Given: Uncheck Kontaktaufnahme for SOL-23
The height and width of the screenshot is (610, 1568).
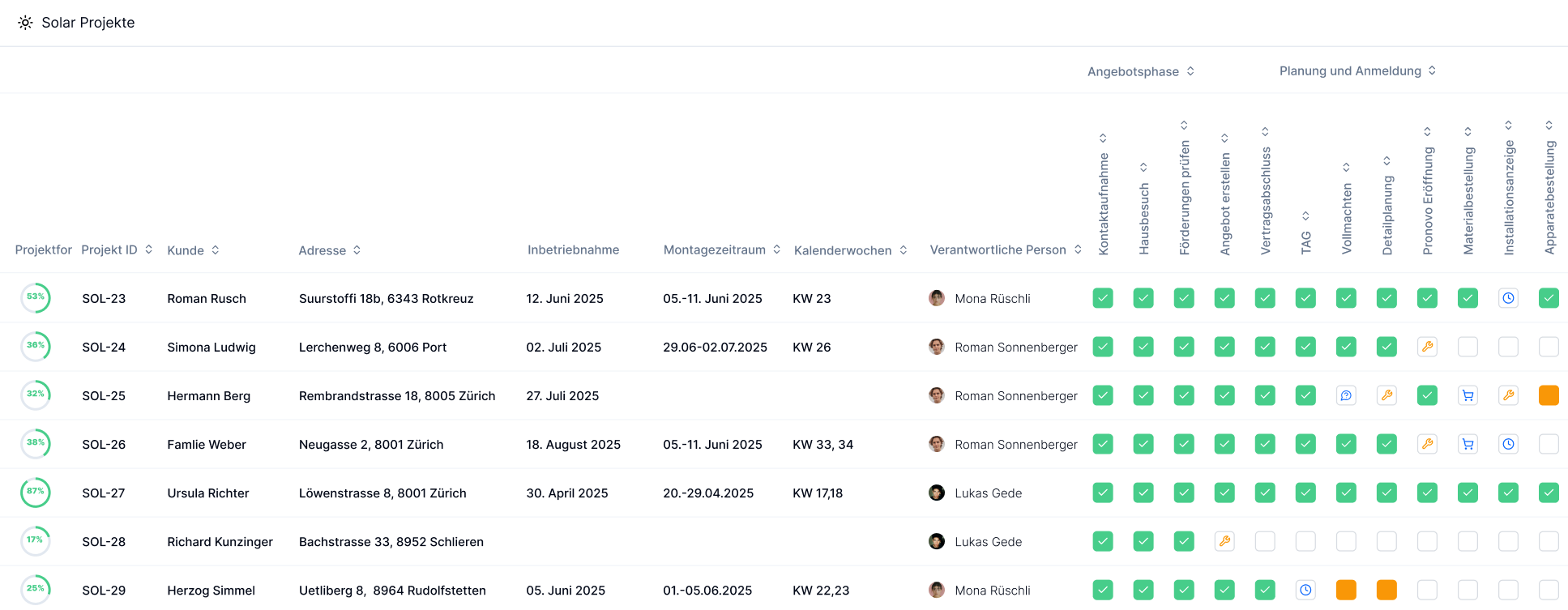Looking at the screenshot, I should [x=1103, y=298].
